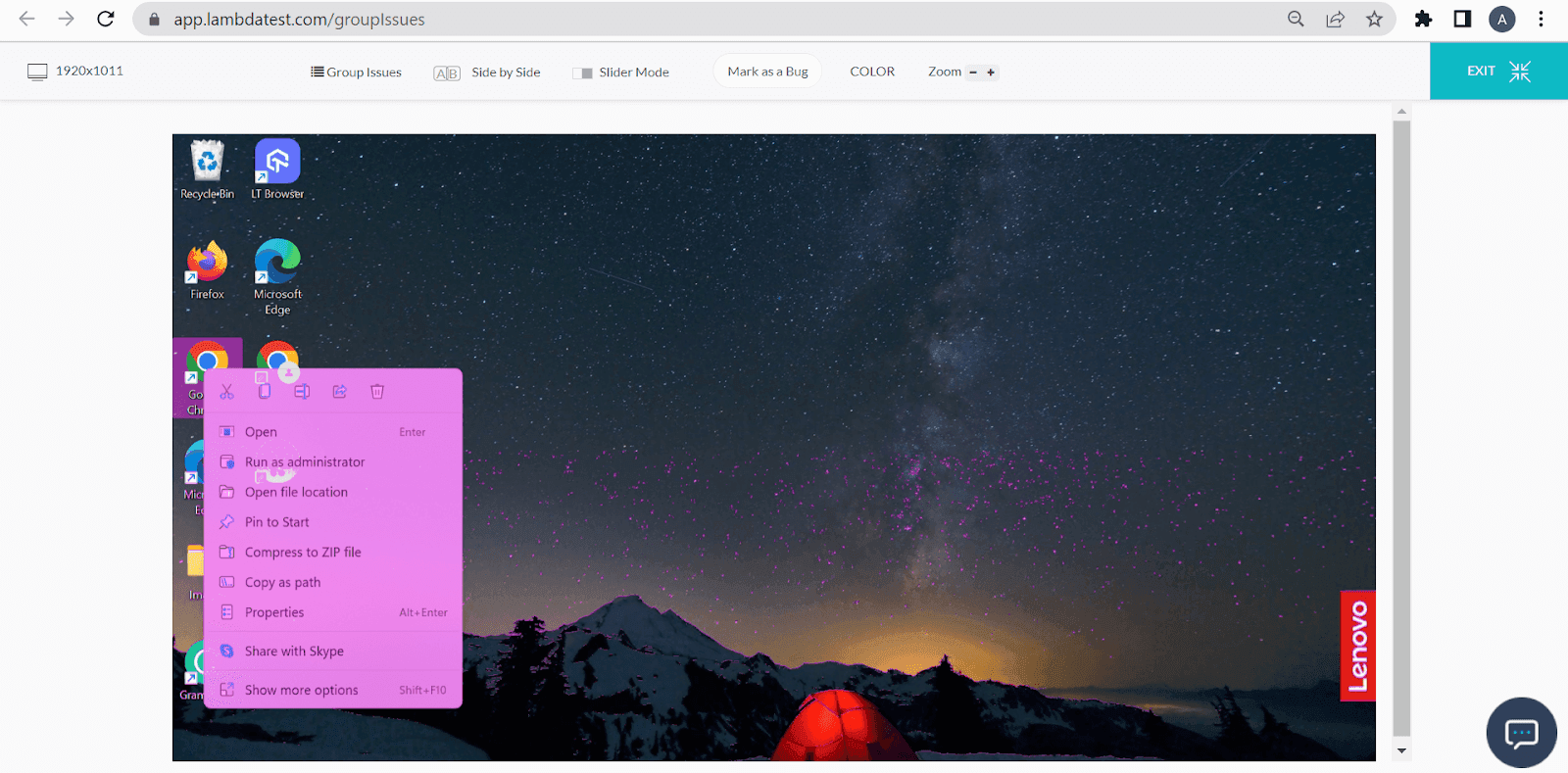Open Chrome's three-dot menu

click(x=1541, y=20)
